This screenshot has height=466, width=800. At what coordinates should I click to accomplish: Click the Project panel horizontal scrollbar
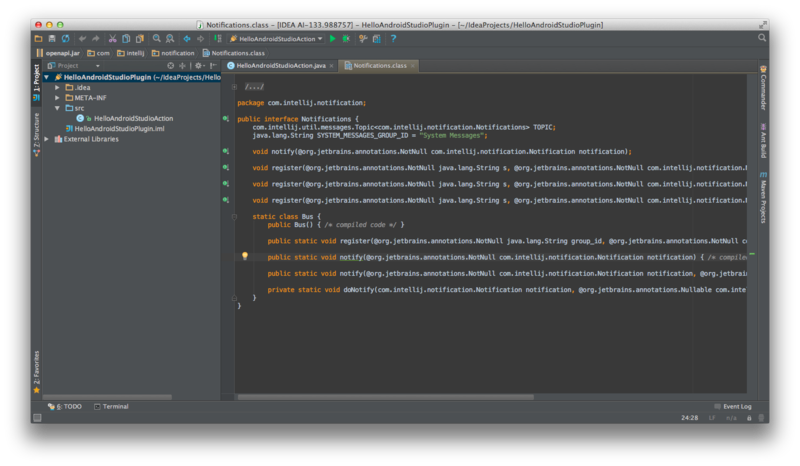click(x=107, y=397)
